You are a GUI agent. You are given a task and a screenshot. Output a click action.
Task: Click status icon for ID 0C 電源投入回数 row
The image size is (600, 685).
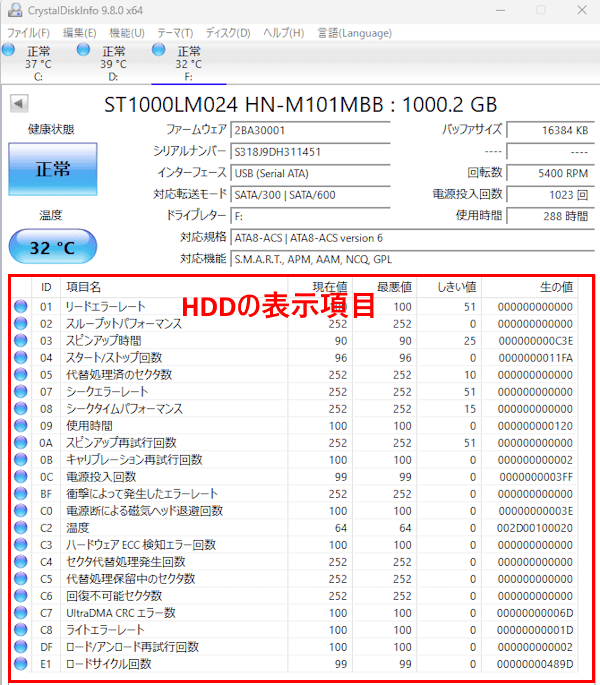[x=21, y=477]
